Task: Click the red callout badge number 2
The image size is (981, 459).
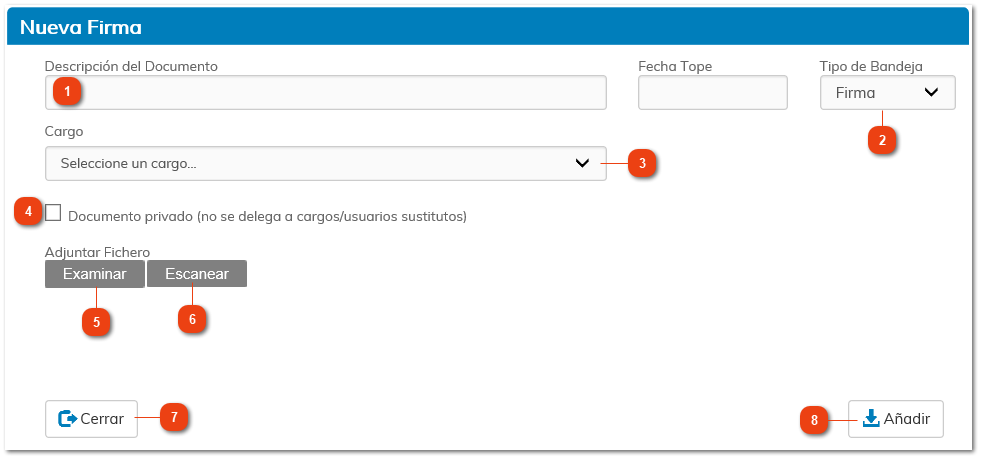Action: 881,140
